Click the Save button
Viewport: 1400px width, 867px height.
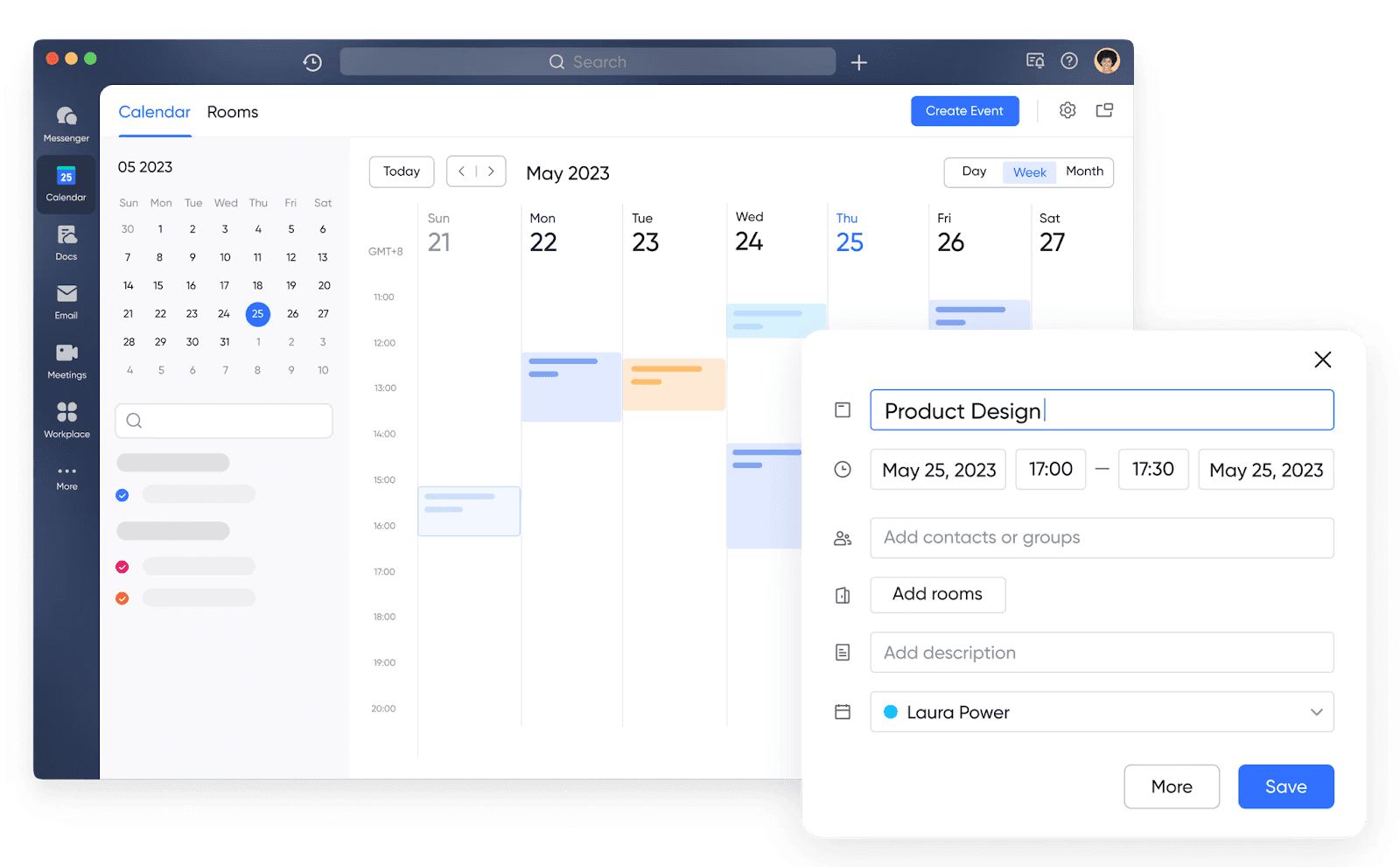[x=1285, y=787]
